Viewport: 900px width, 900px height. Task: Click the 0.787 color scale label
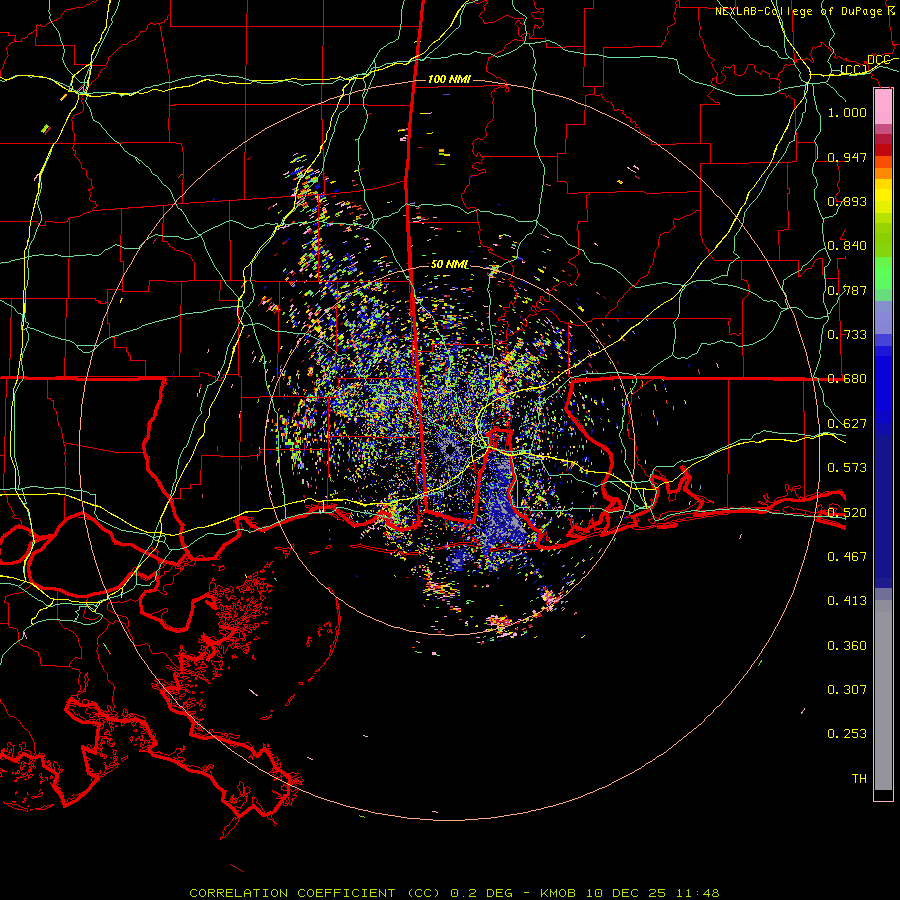pyautogui.click(x=847, y=290)
